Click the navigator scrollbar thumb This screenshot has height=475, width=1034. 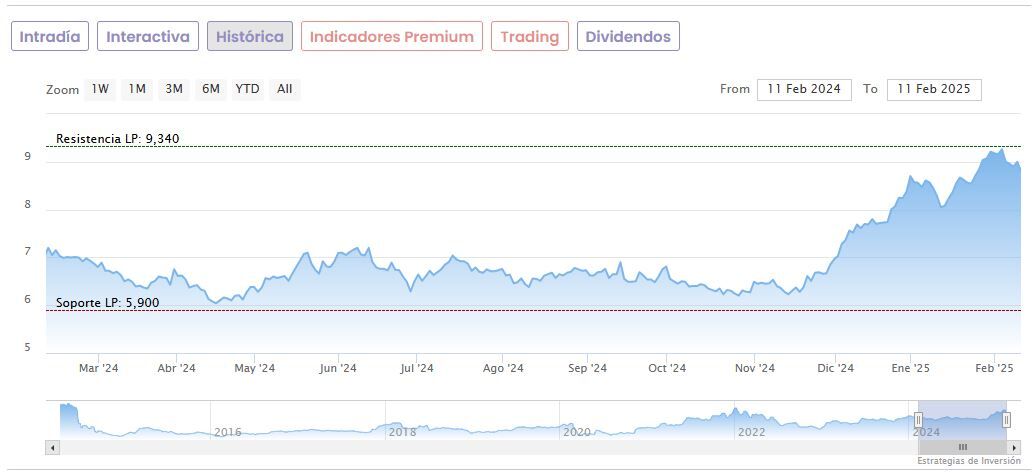962,447
